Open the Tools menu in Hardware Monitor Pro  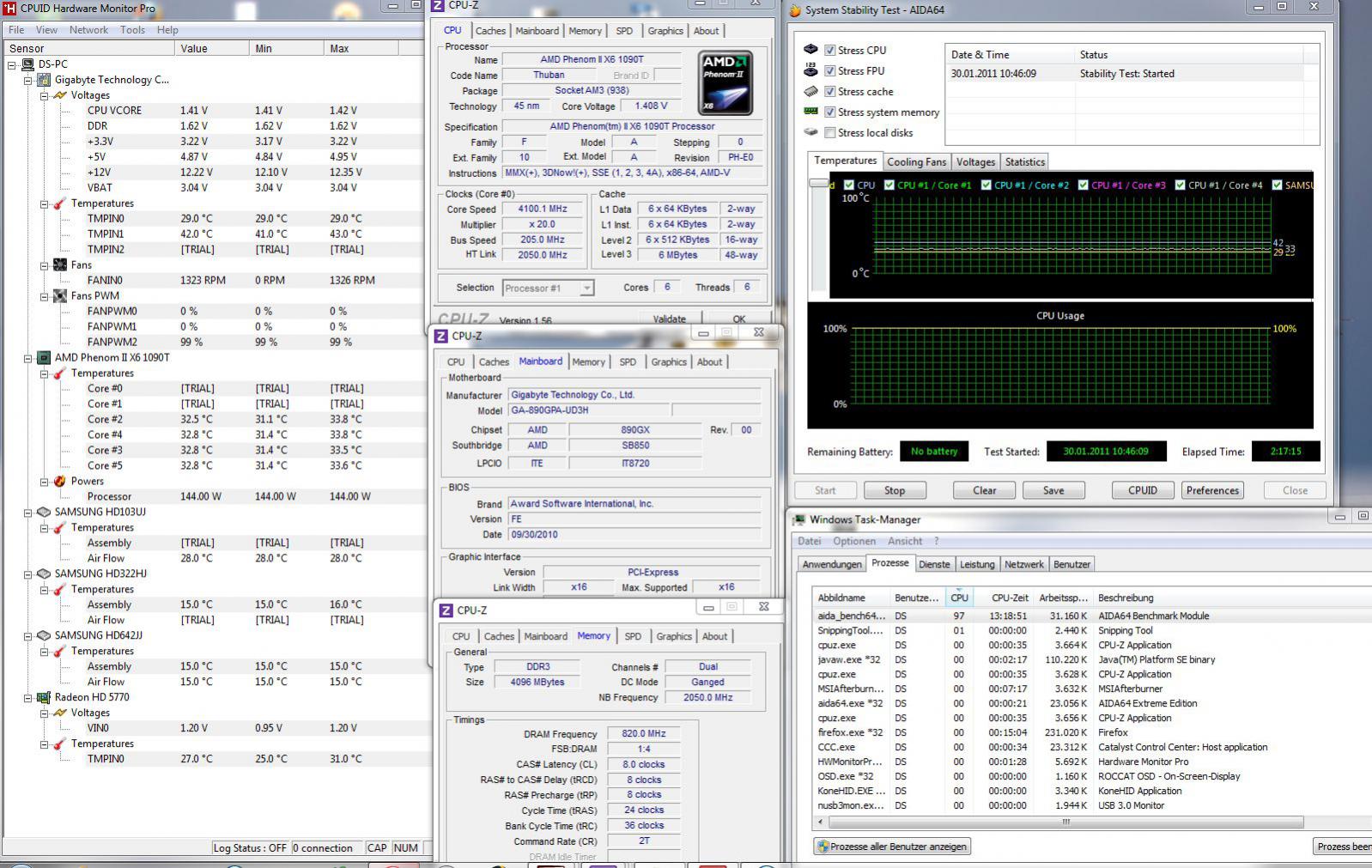pyautogui.click(x=132, y=29)
